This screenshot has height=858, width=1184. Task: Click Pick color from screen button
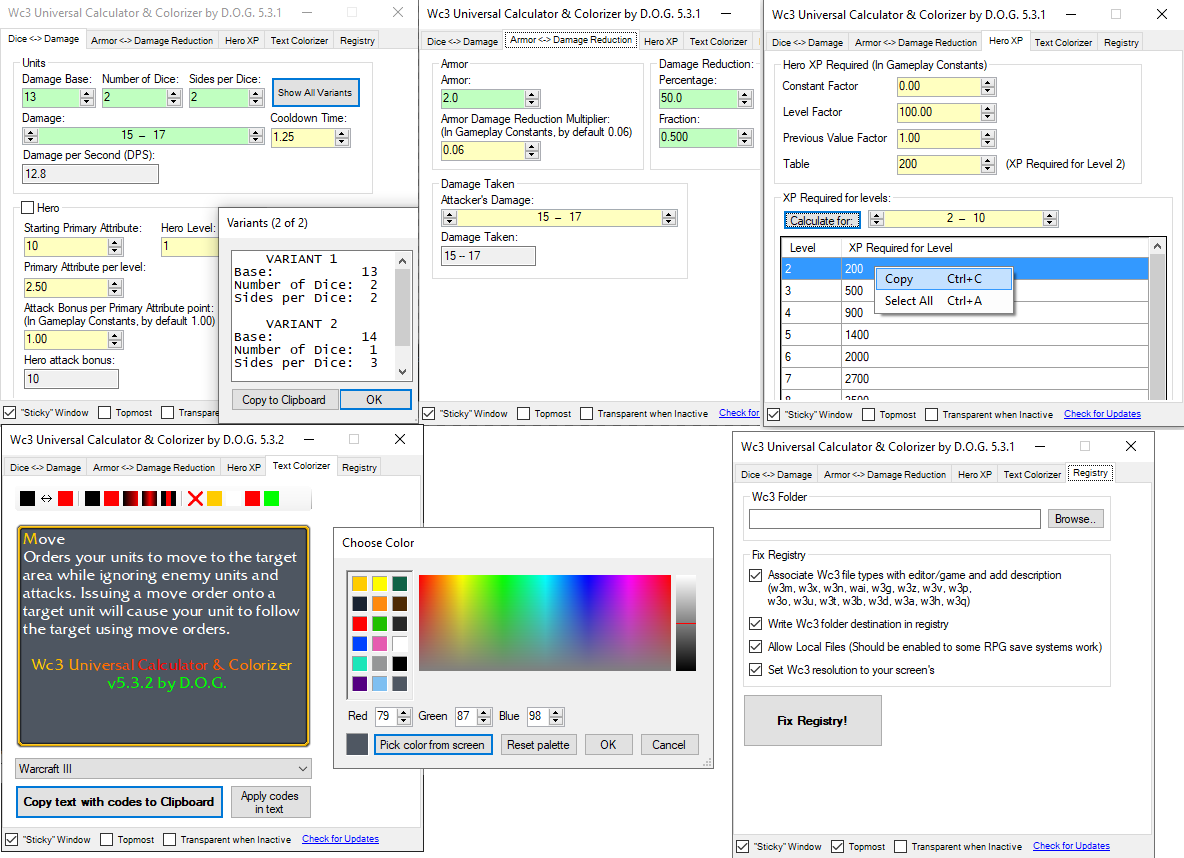[x=433, y=745]
